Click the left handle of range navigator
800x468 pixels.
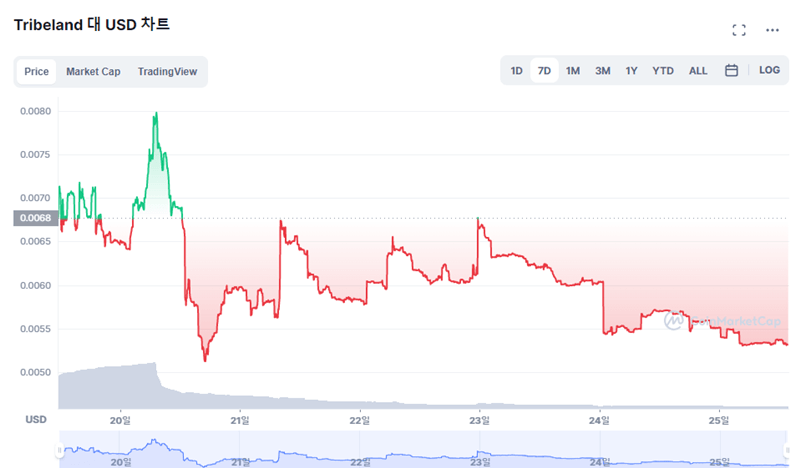click(59, 450)
